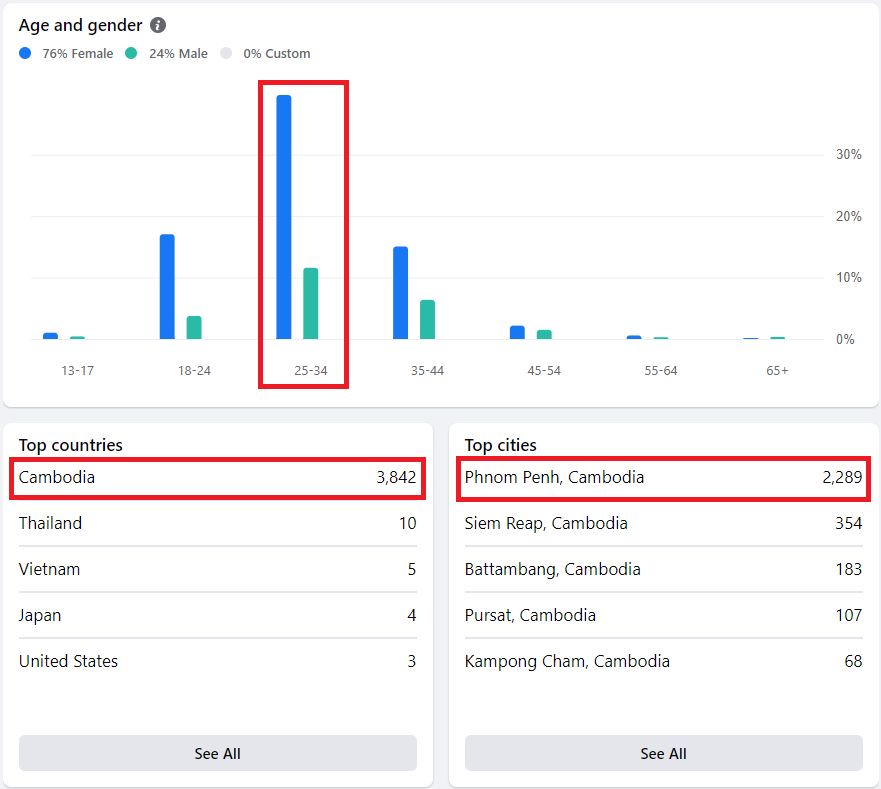The width and height of the screenshot is (881, 789).
Task: Click the Top cities heading
Action: click(501, 445)
